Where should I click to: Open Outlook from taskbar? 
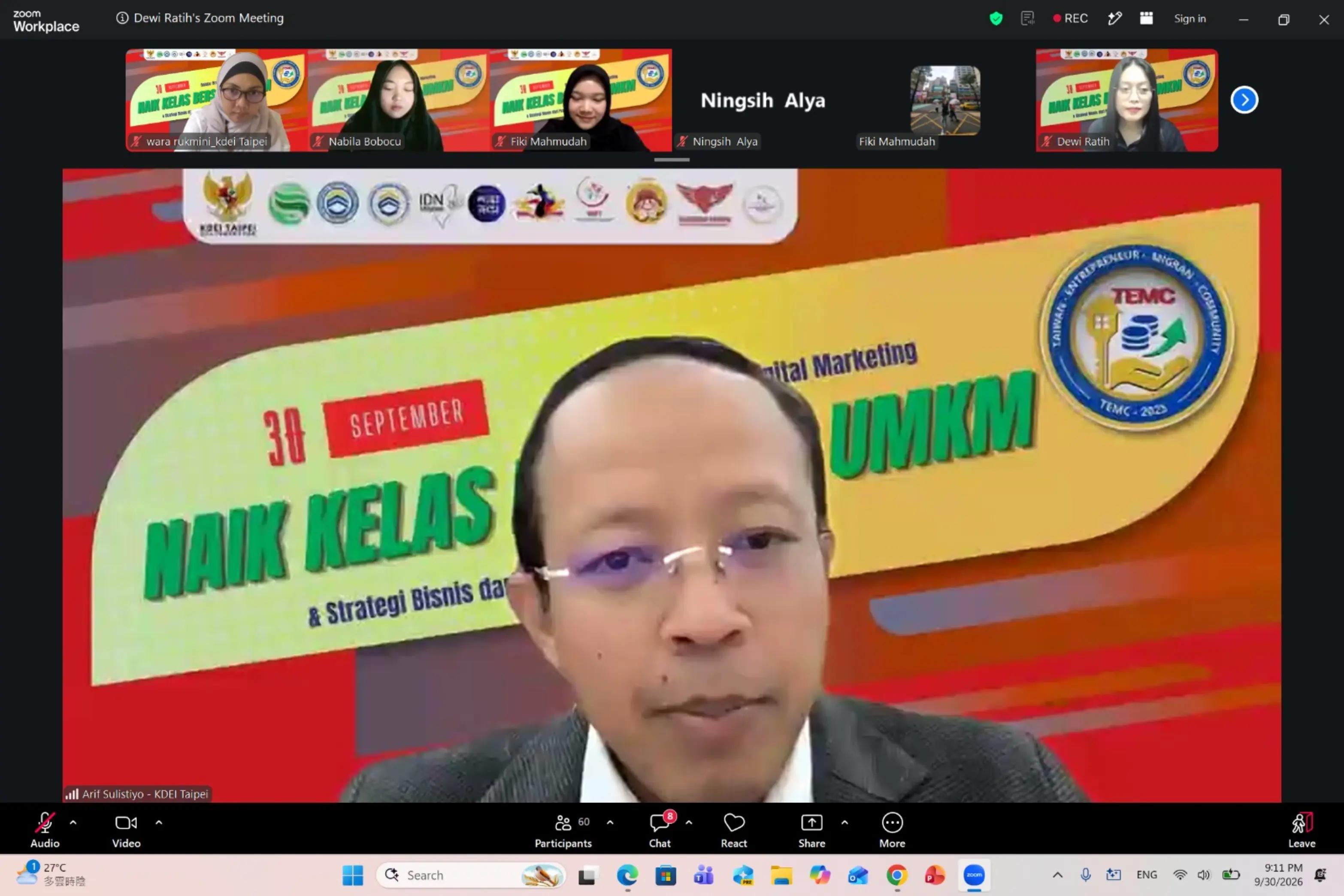click(x=858, y=875)
